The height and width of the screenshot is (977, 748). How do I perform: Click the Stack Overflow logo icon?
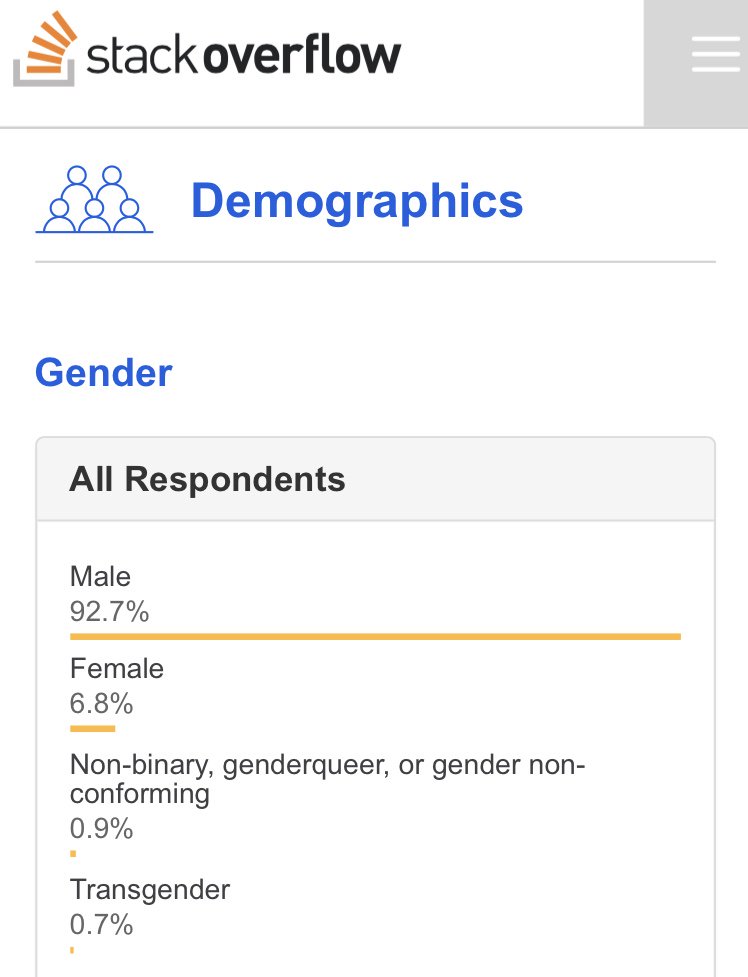pos(45,49)
